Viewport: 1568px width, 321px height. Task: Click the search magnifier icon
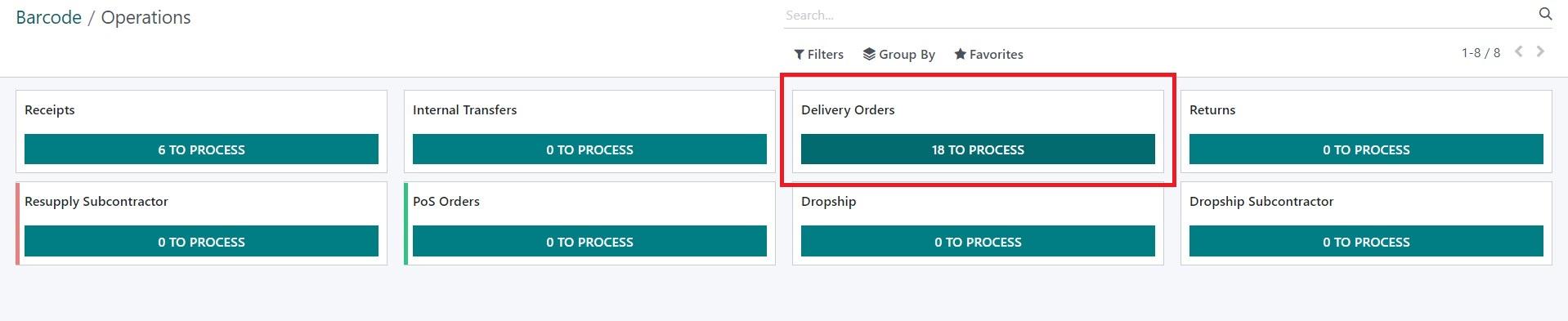tap(1545, 14)
